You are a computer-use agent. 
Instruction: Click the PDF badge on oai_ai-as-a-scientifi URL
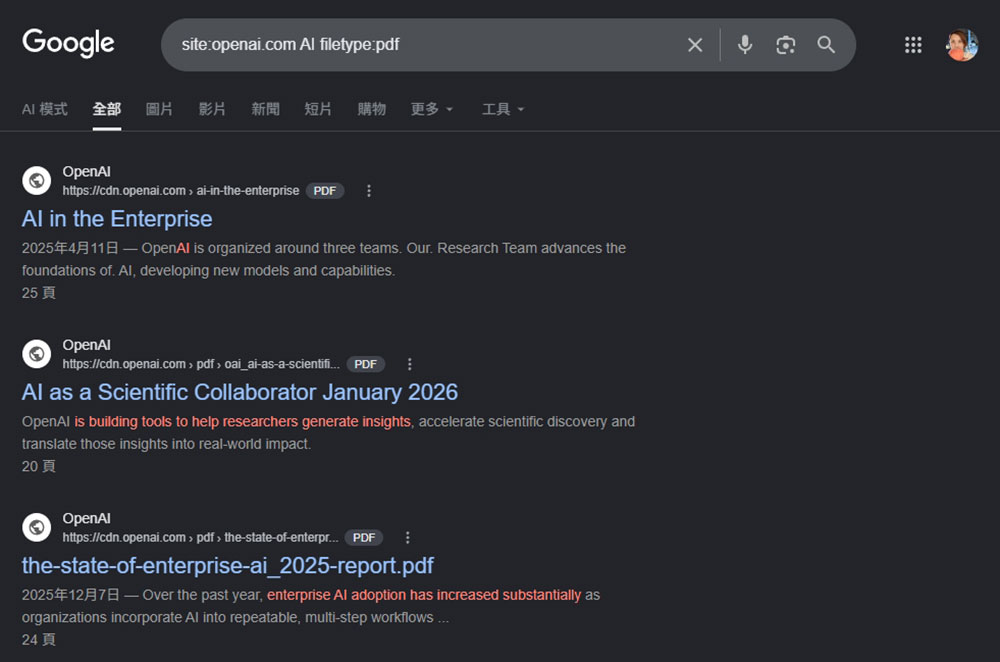(x=365, y=364)
